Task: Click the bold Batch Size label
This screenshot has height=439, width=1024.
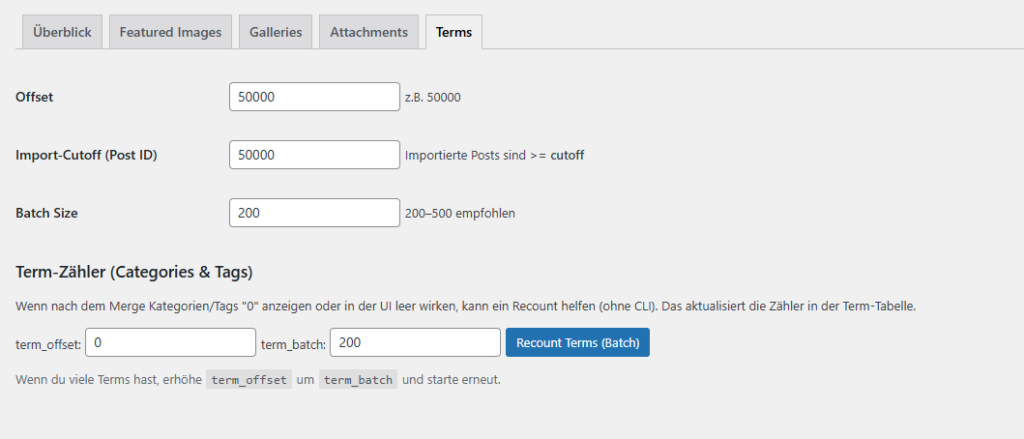Action: pyautogui.click(x=47, y=213)
